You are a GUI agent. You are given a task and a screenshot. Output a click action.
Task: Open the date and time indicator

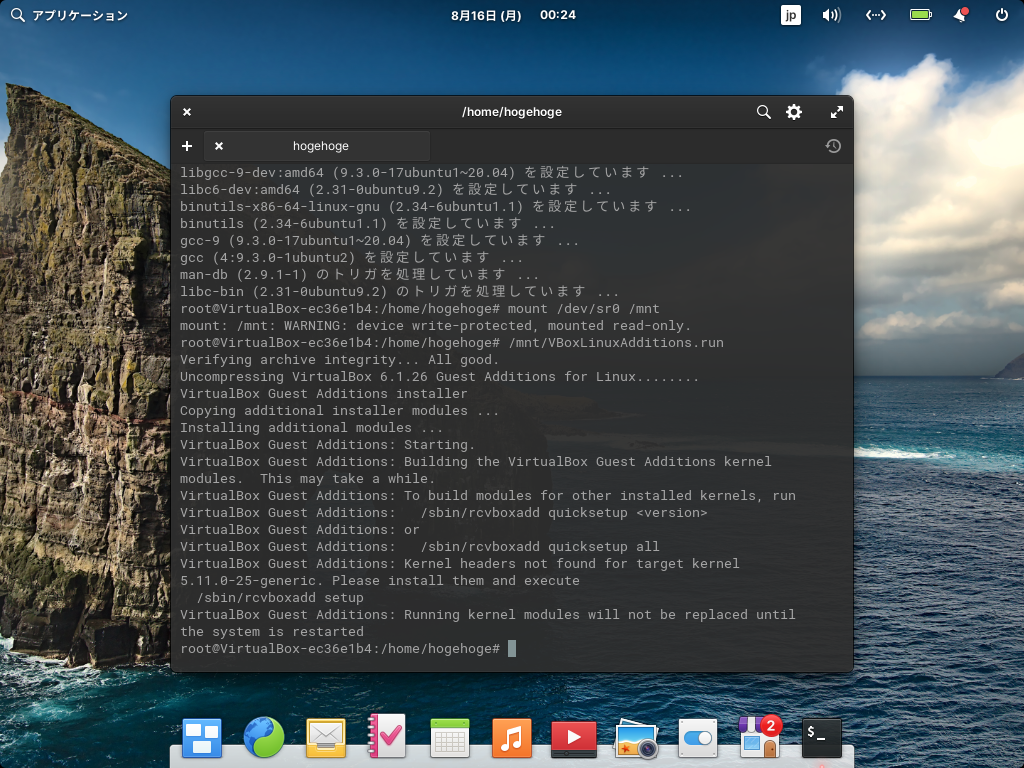coord(513,15)
